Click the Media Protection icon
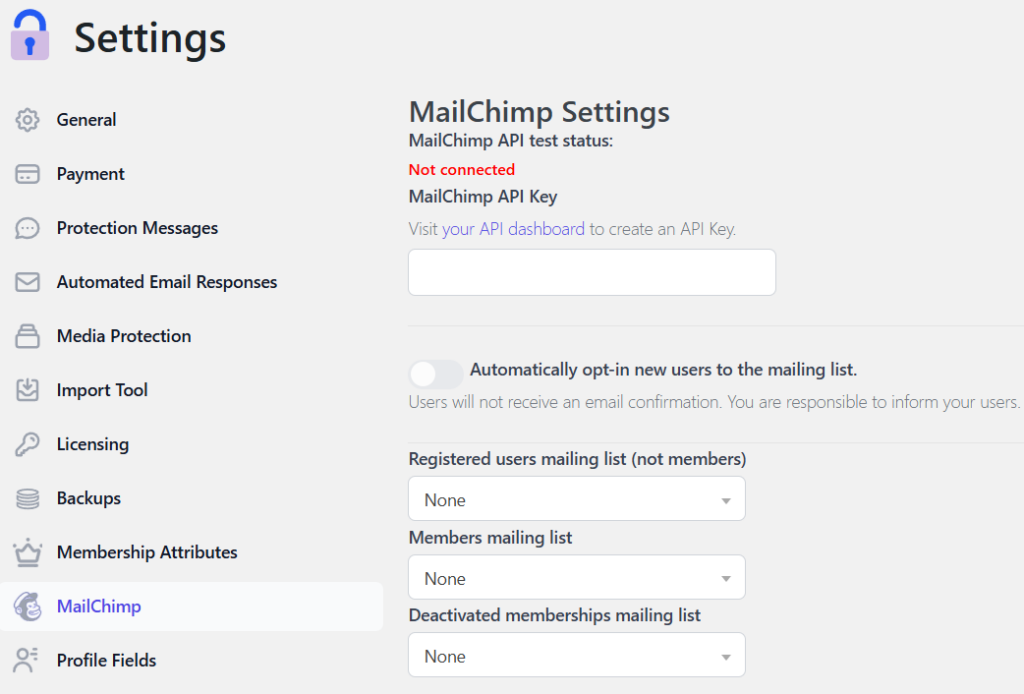This screenshot has height=694, width=1024. (27, 336)
